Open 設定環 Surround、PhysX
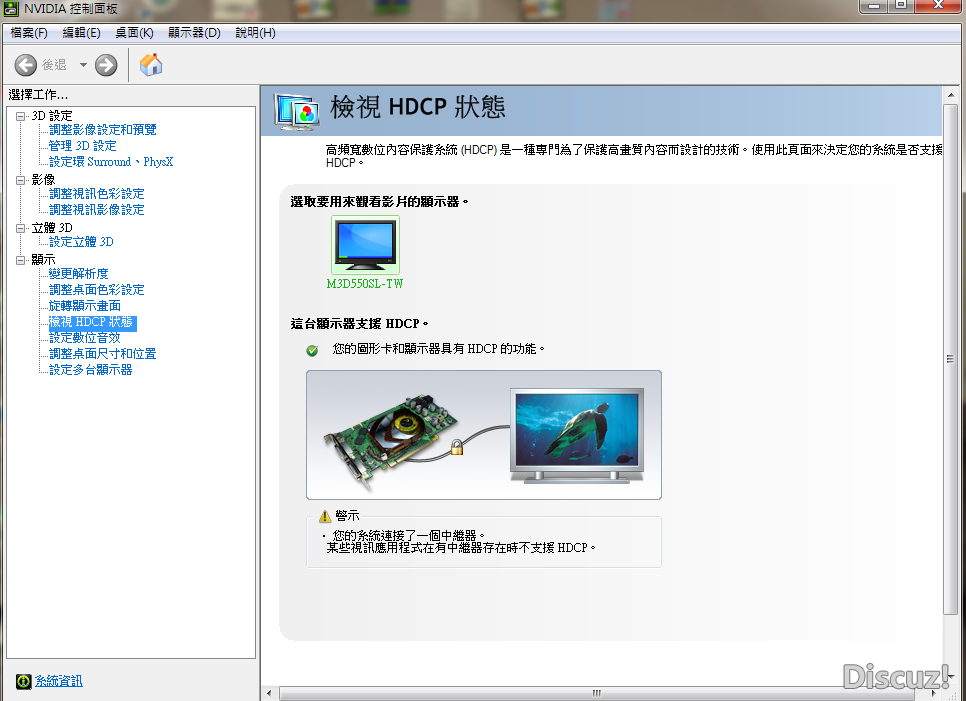Viewport: 966px width, 701px height. [111, 162]
